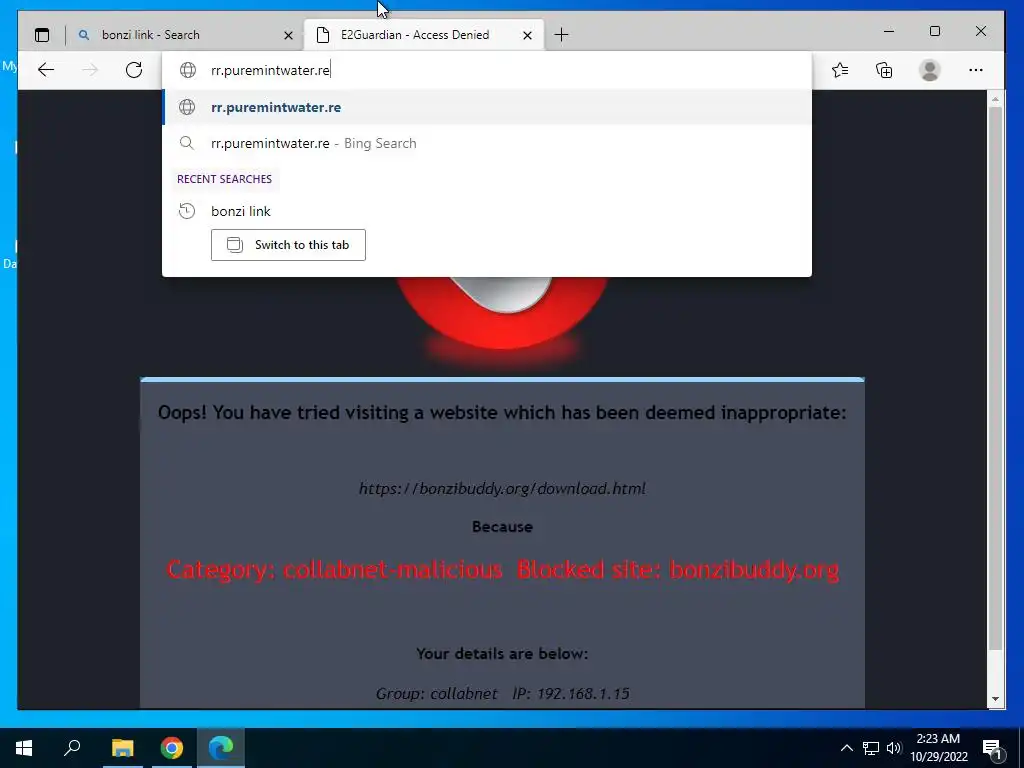Launch Google Chrome from the taskbar

pyautogui.click(x=172, y=748)
